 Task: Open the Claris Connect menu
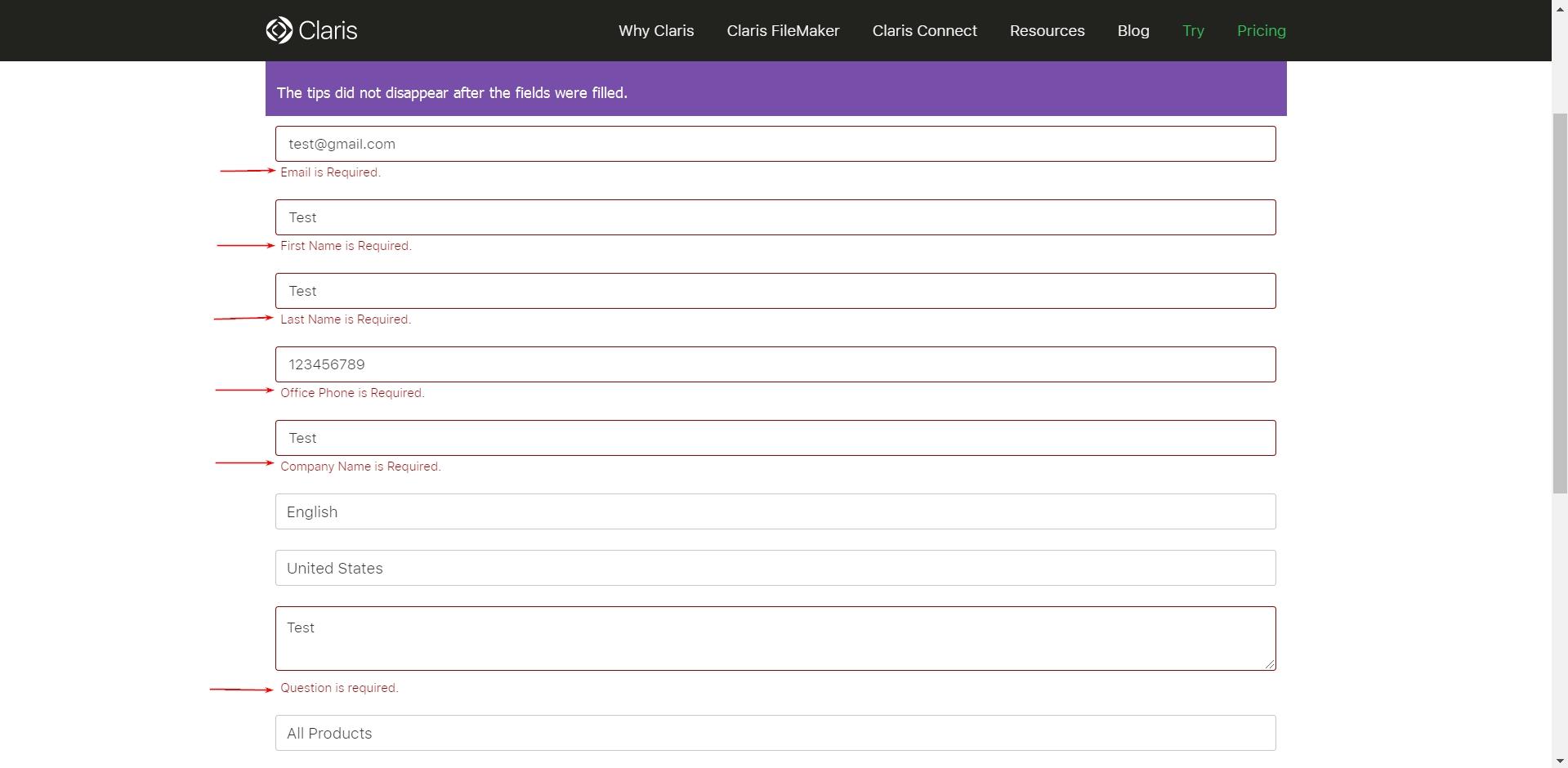pos(924,30)
